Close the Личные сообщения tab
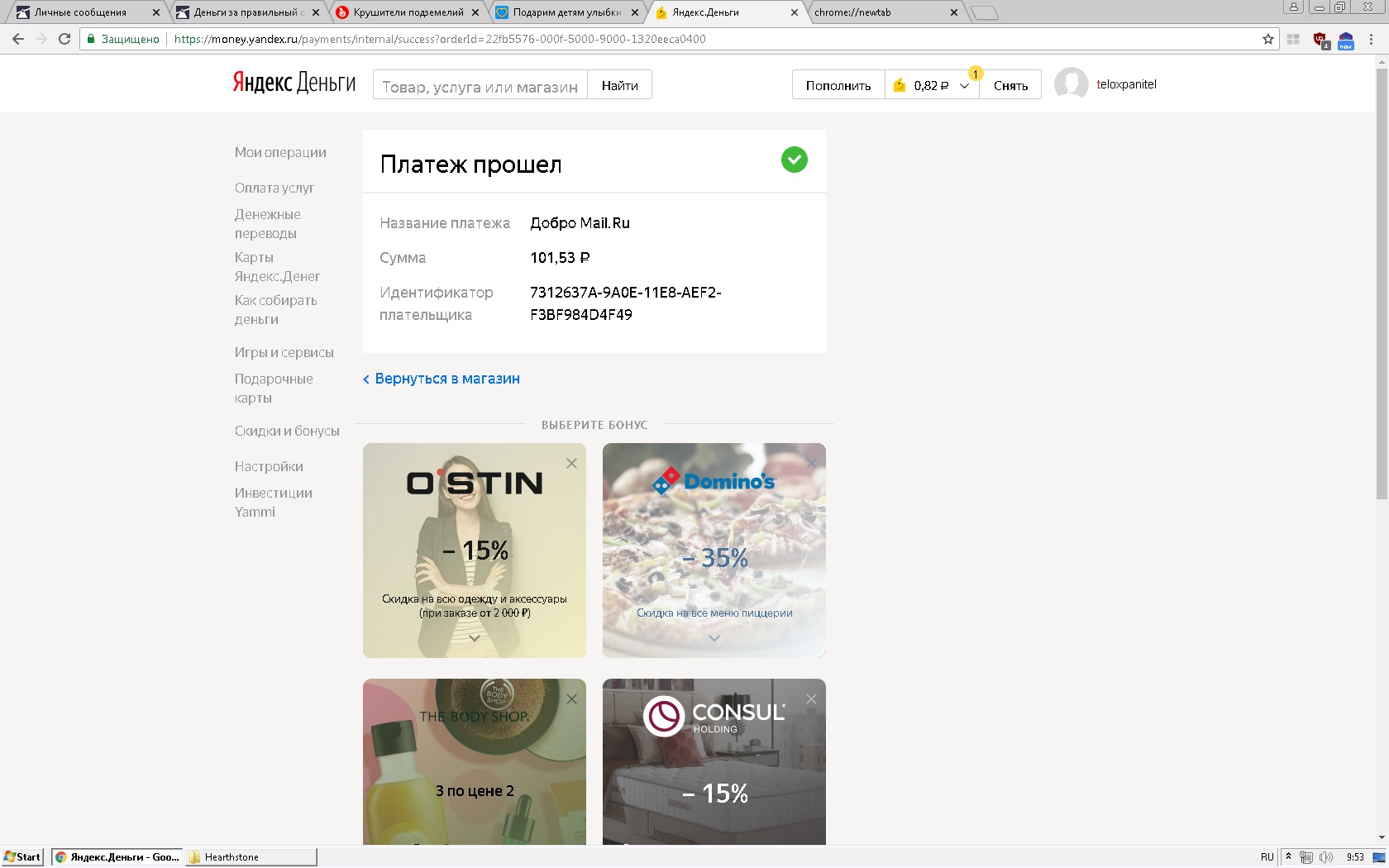The image size is (1389, 868). [x=156, y=12]
